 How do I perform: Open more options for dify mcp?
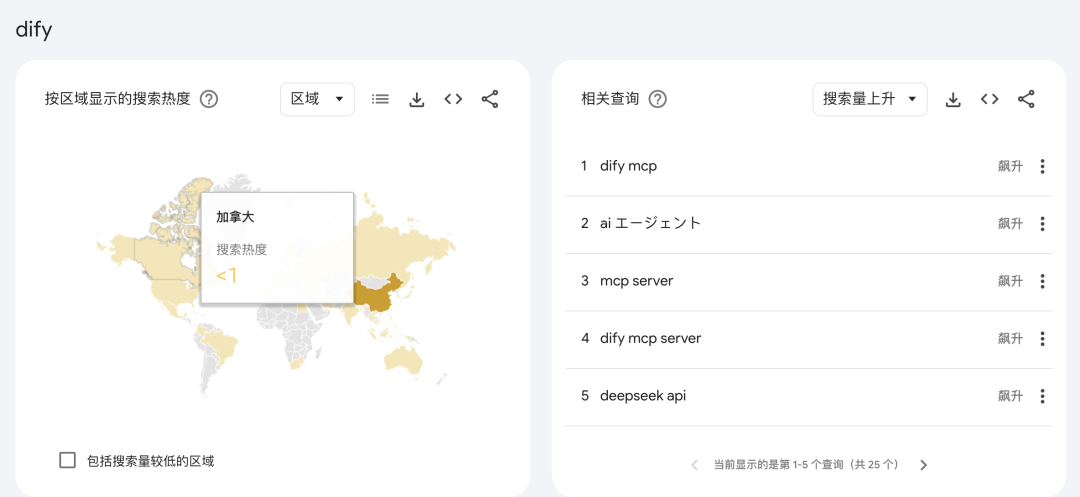coord(1042,167)
